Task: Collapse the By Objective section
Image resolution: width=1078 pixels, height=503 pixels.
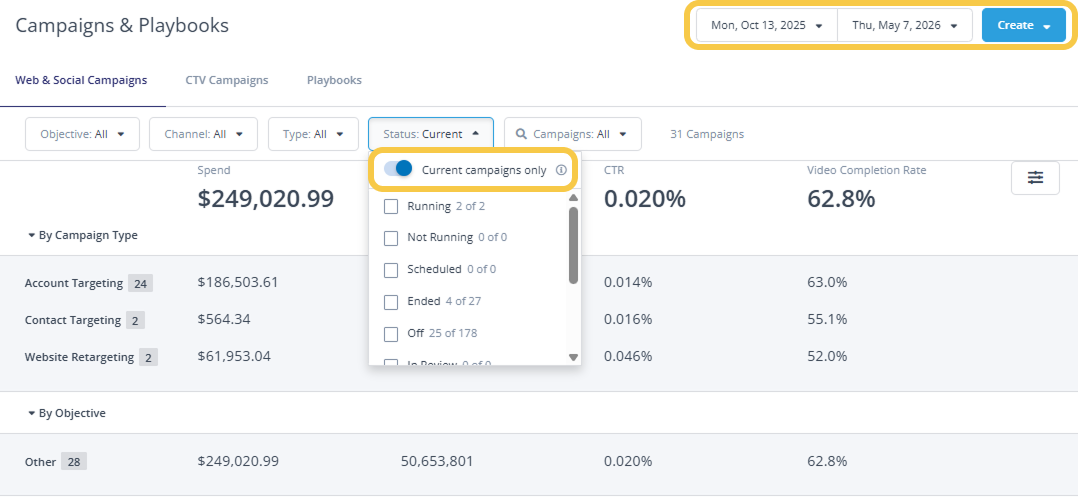Action: coord(67,414)
